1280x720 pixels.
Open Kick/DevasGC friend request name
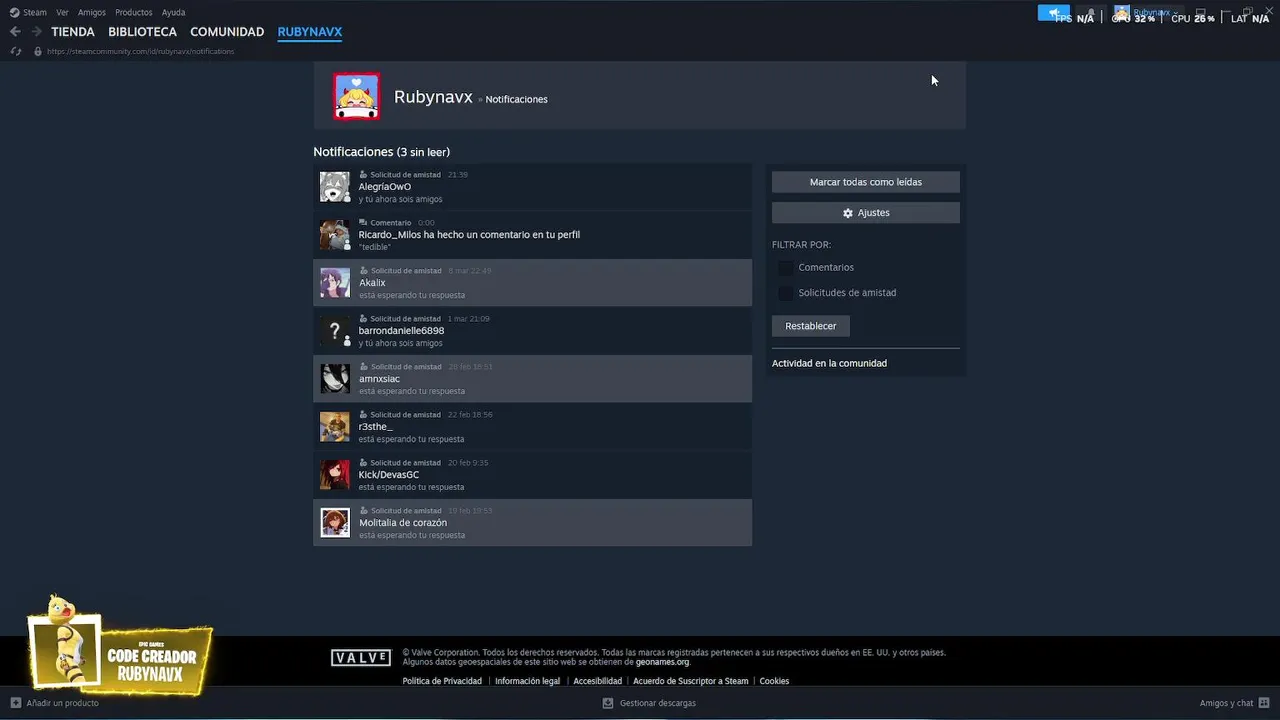pos(389,475)
